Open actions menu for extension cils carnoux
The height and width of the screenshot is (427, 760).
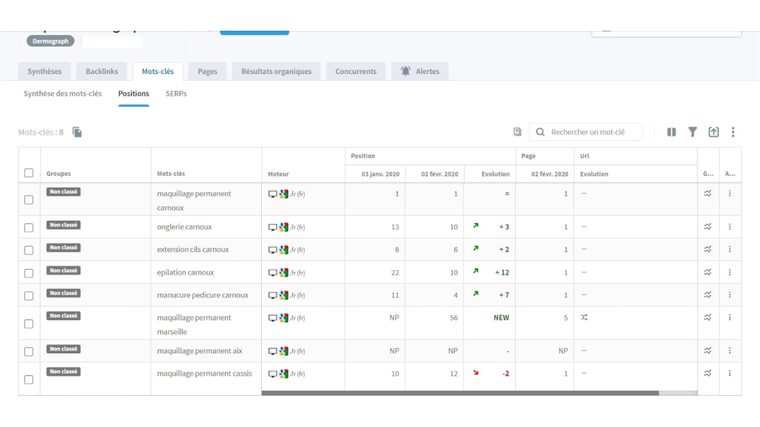pos(729,249)
